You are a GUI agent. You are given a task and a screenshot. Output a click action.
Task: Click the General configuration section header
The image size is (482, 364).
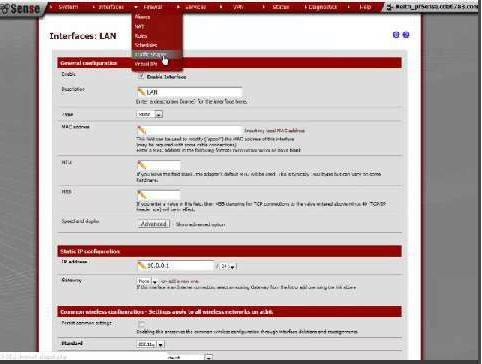(x=229, y=63)
